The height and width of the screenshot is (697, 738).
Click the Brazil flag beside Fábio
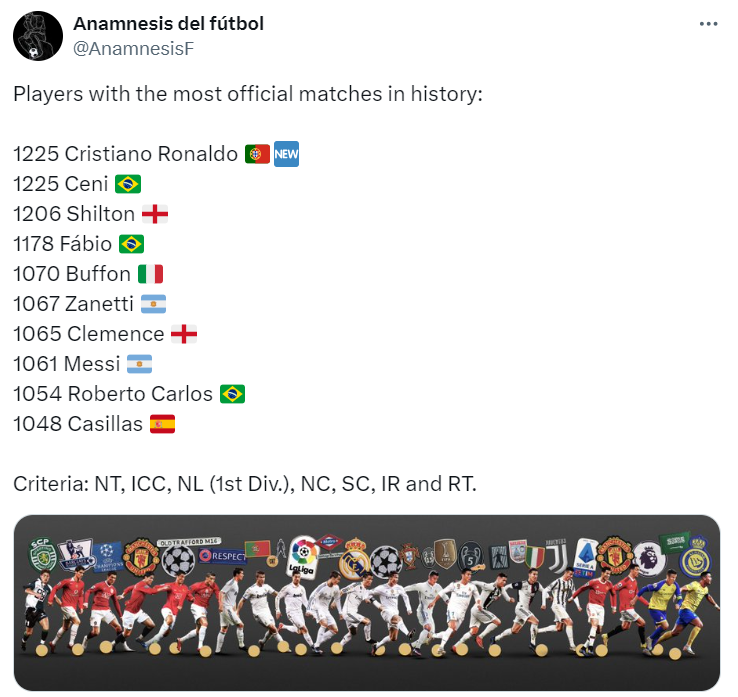point(131,244)
